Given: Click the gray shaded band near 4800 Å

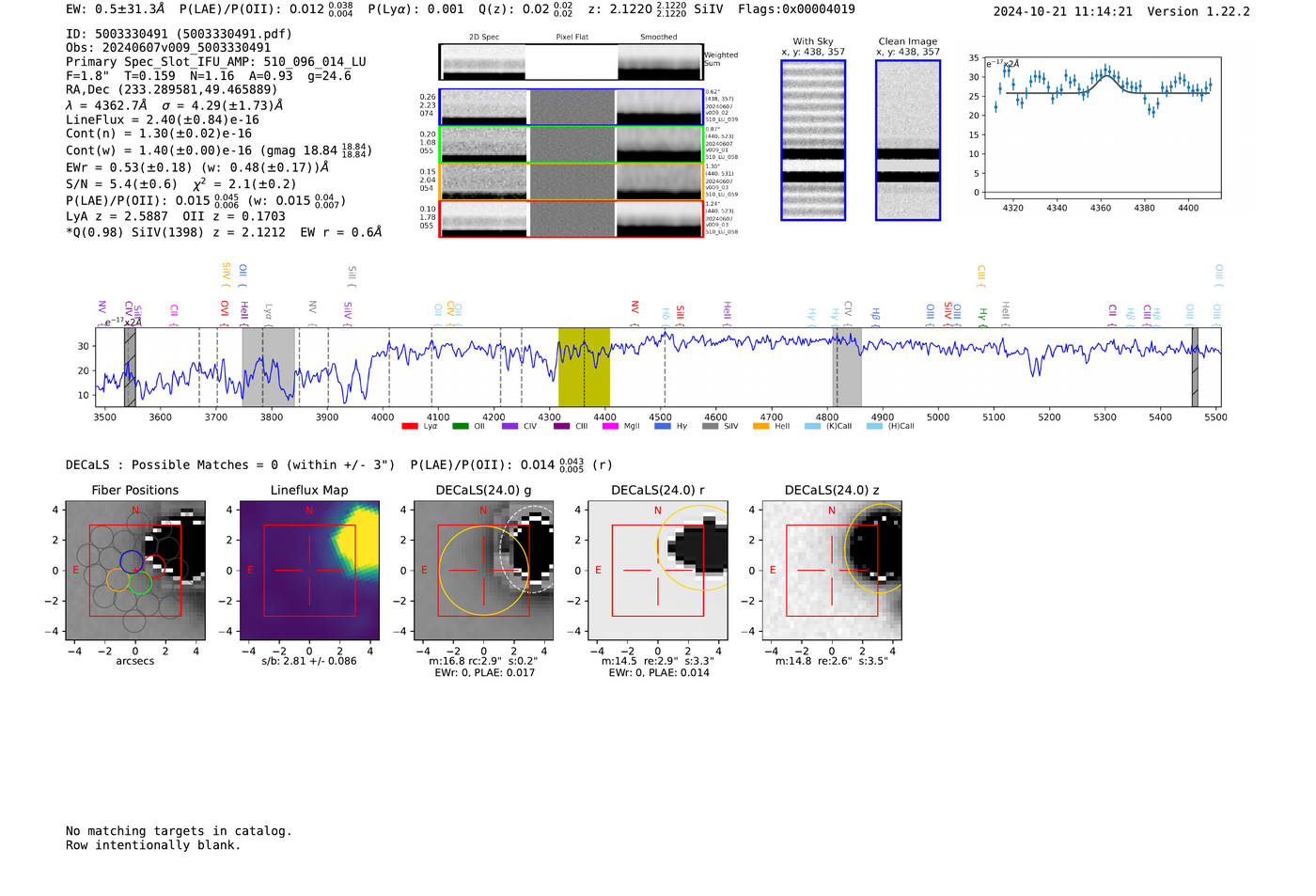Looking at the screenshot, I should pos(847,367).
